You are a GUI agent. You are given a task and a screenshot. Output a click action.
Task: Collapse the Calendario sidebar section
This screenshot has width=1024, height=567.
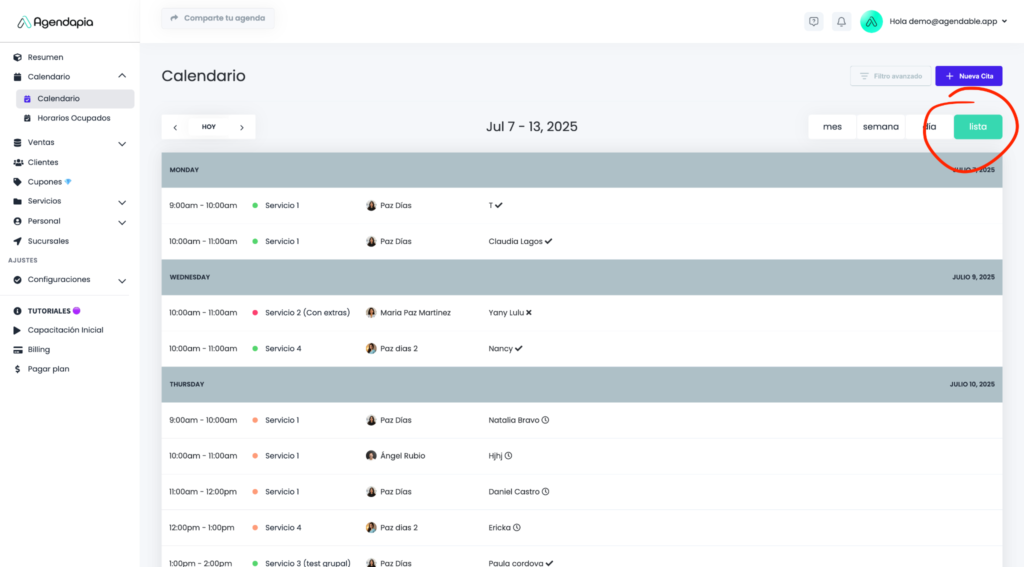(122, 76)
